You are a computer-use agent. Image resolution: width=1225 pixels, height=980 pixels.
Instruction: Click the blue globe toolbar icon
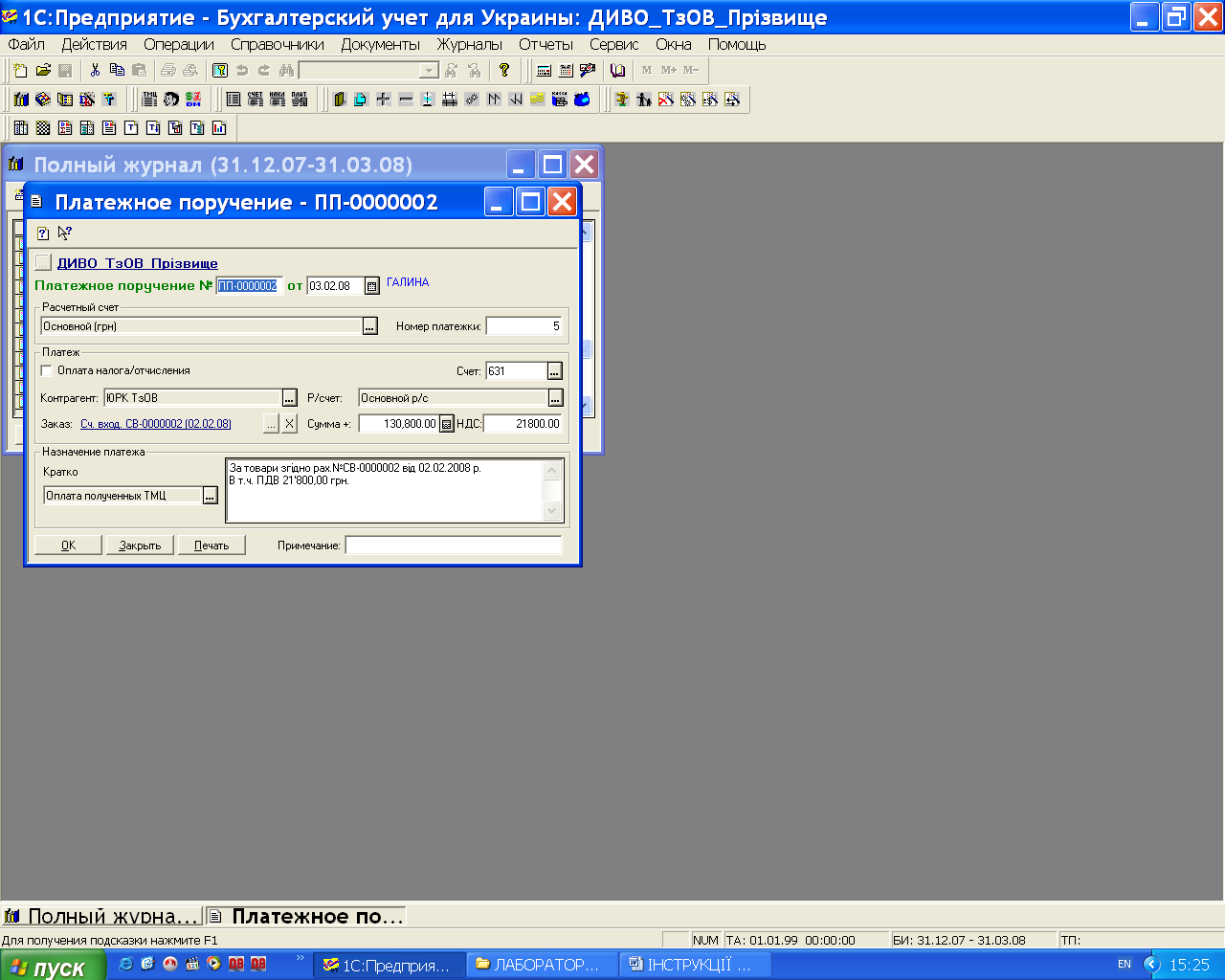582,99
